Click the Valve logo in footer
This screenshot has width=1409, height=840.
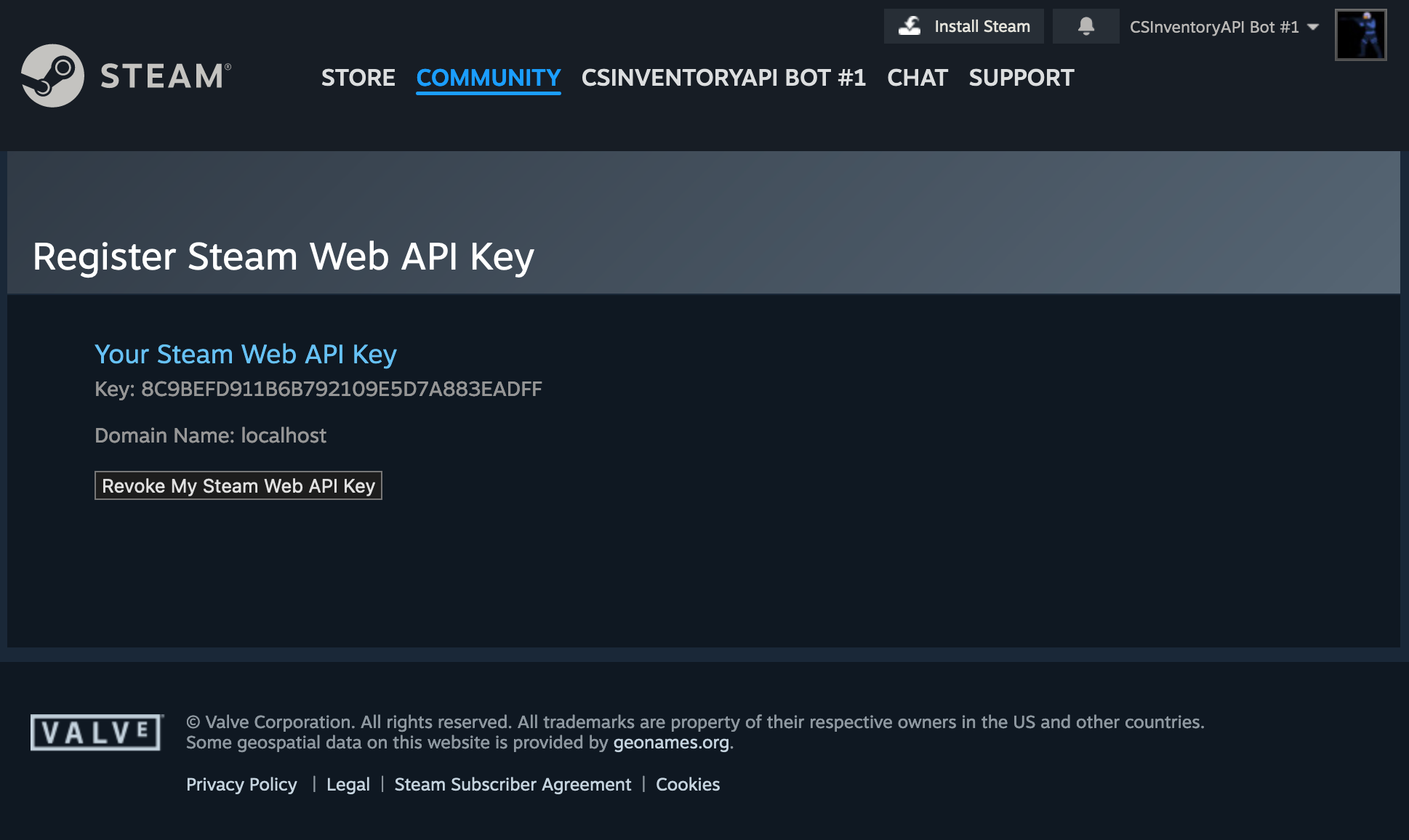[97, 732]
